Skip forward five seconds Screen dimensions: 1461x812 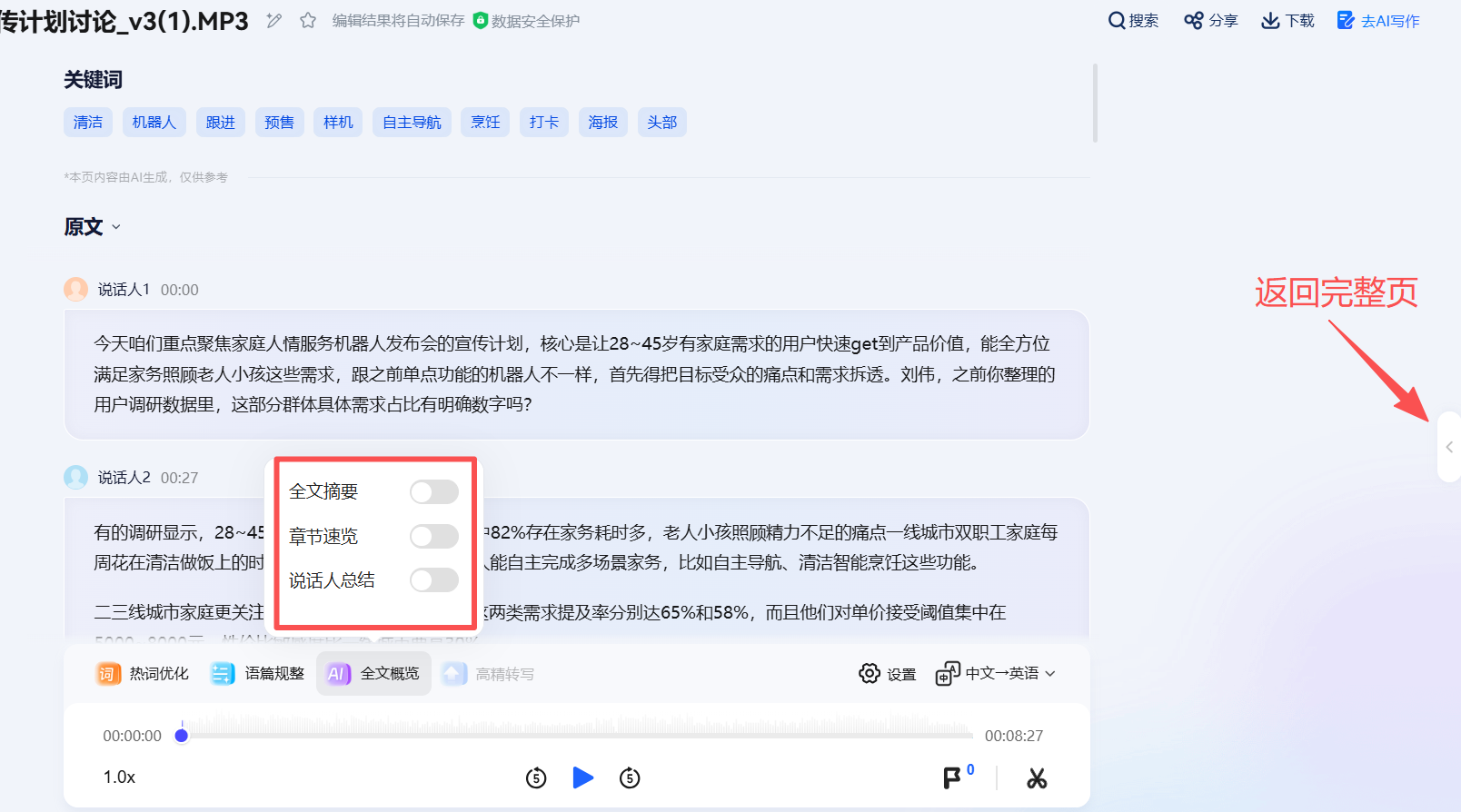coord(630,777)
